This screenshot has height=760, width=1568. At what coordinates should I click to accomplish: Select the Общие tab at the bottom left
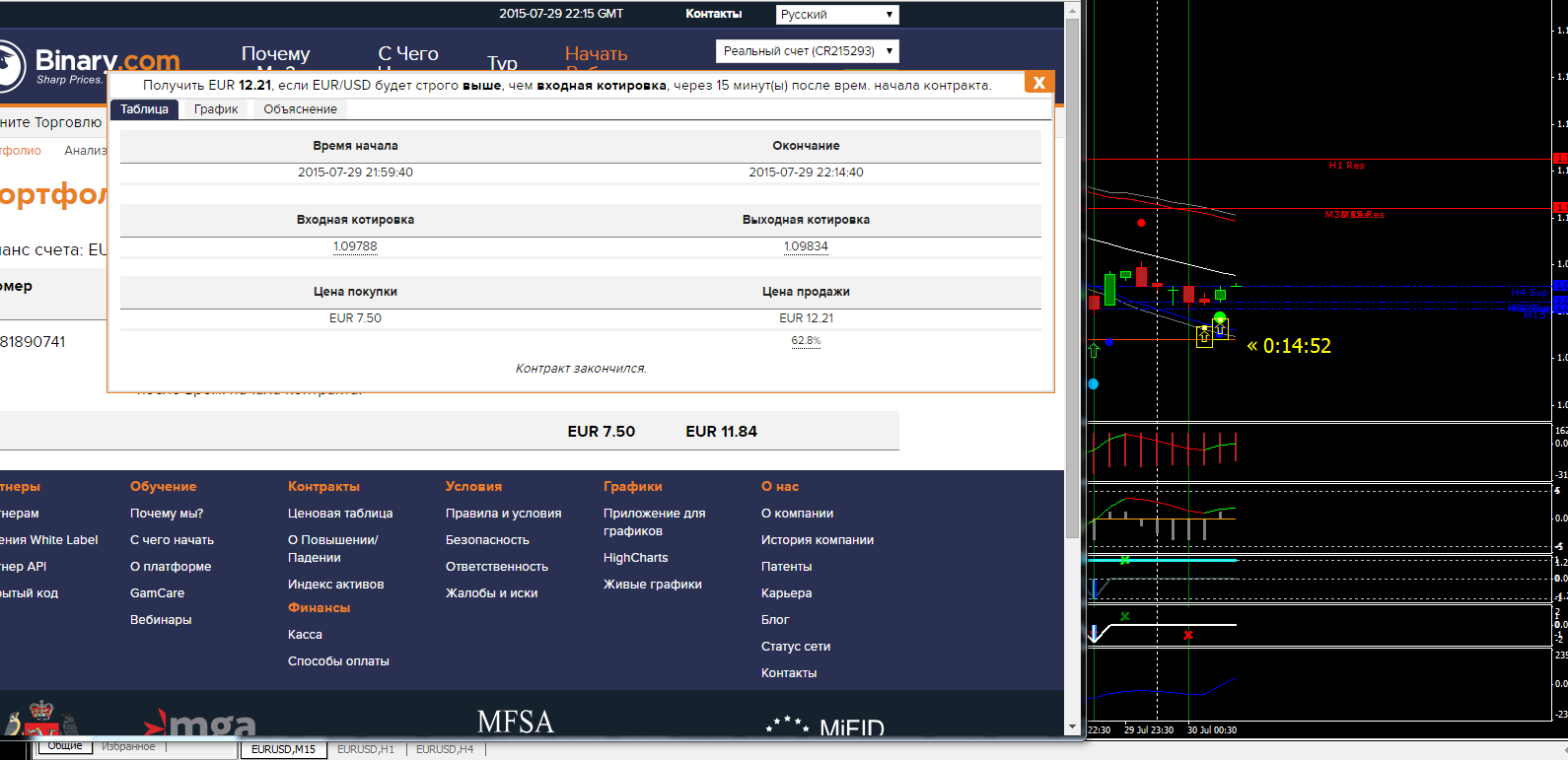coord(65,746)
